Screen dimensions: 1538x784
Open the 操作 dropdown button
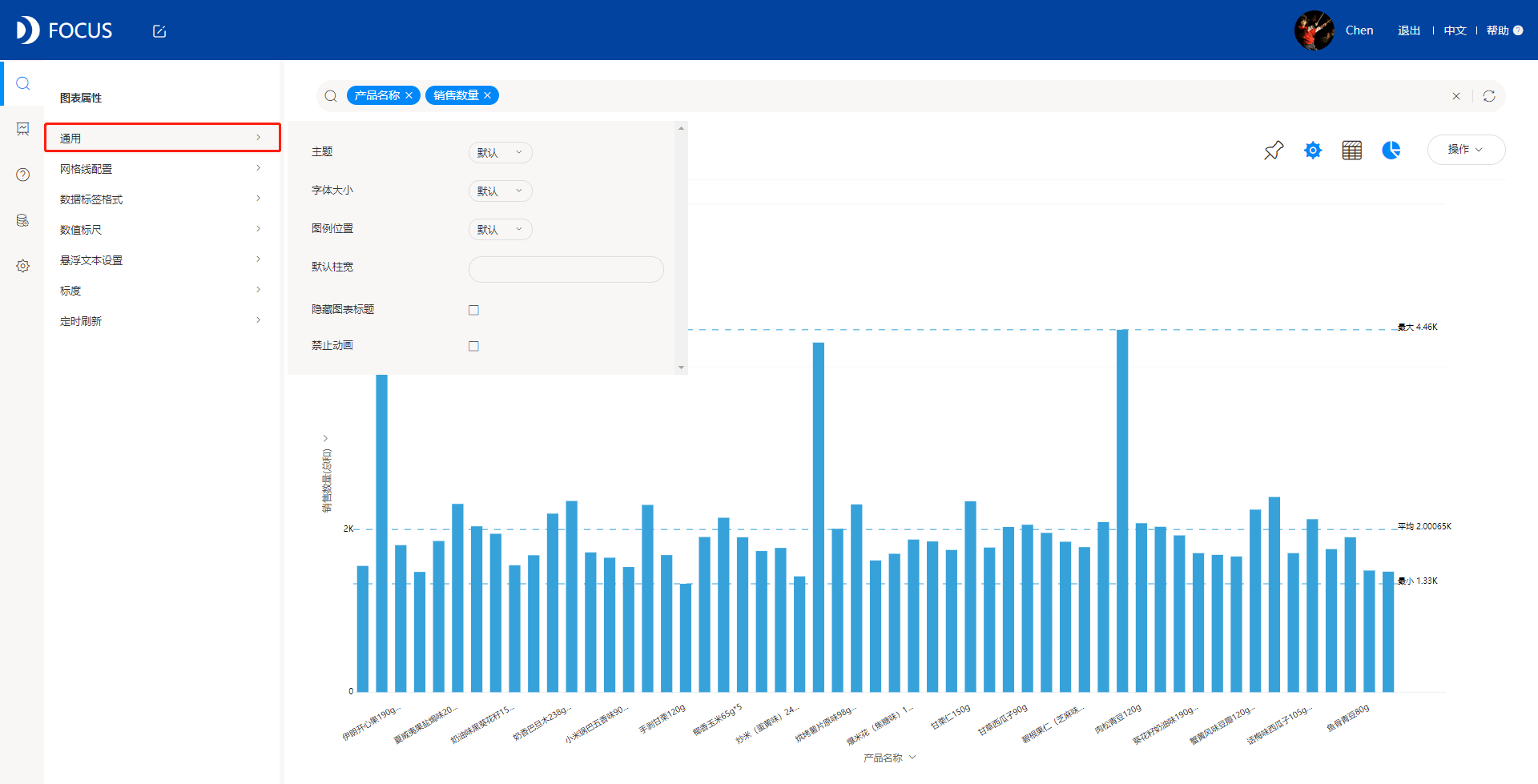(1466, 150)
